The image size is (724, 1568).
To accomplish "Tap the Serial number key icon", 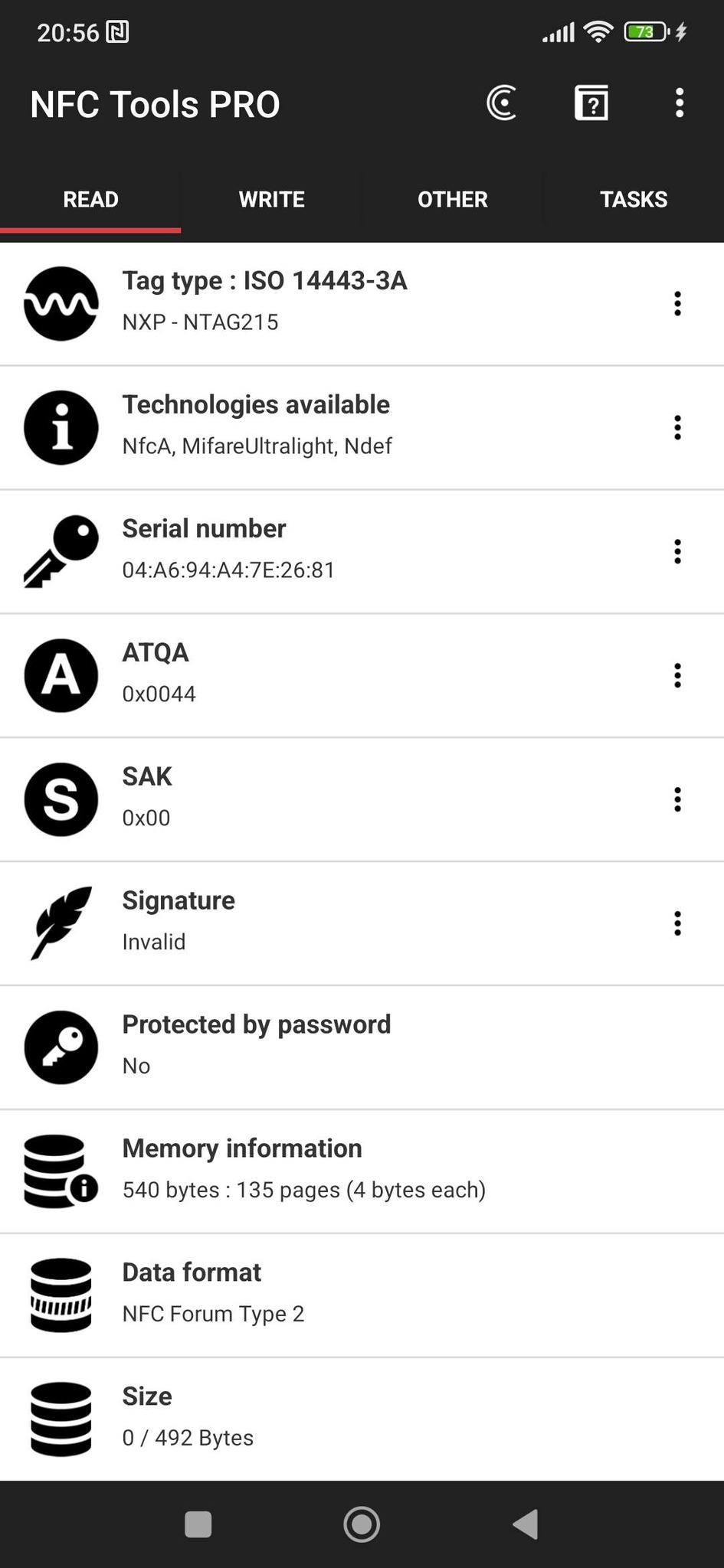I will (x=61, y=551).
